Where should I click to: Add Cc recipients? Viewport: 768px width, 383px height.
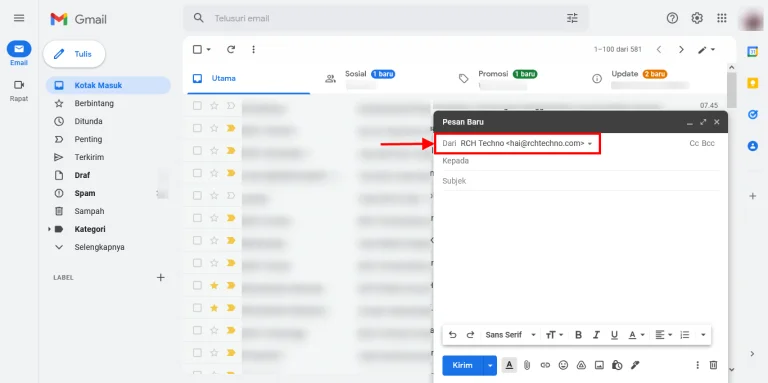694,144
